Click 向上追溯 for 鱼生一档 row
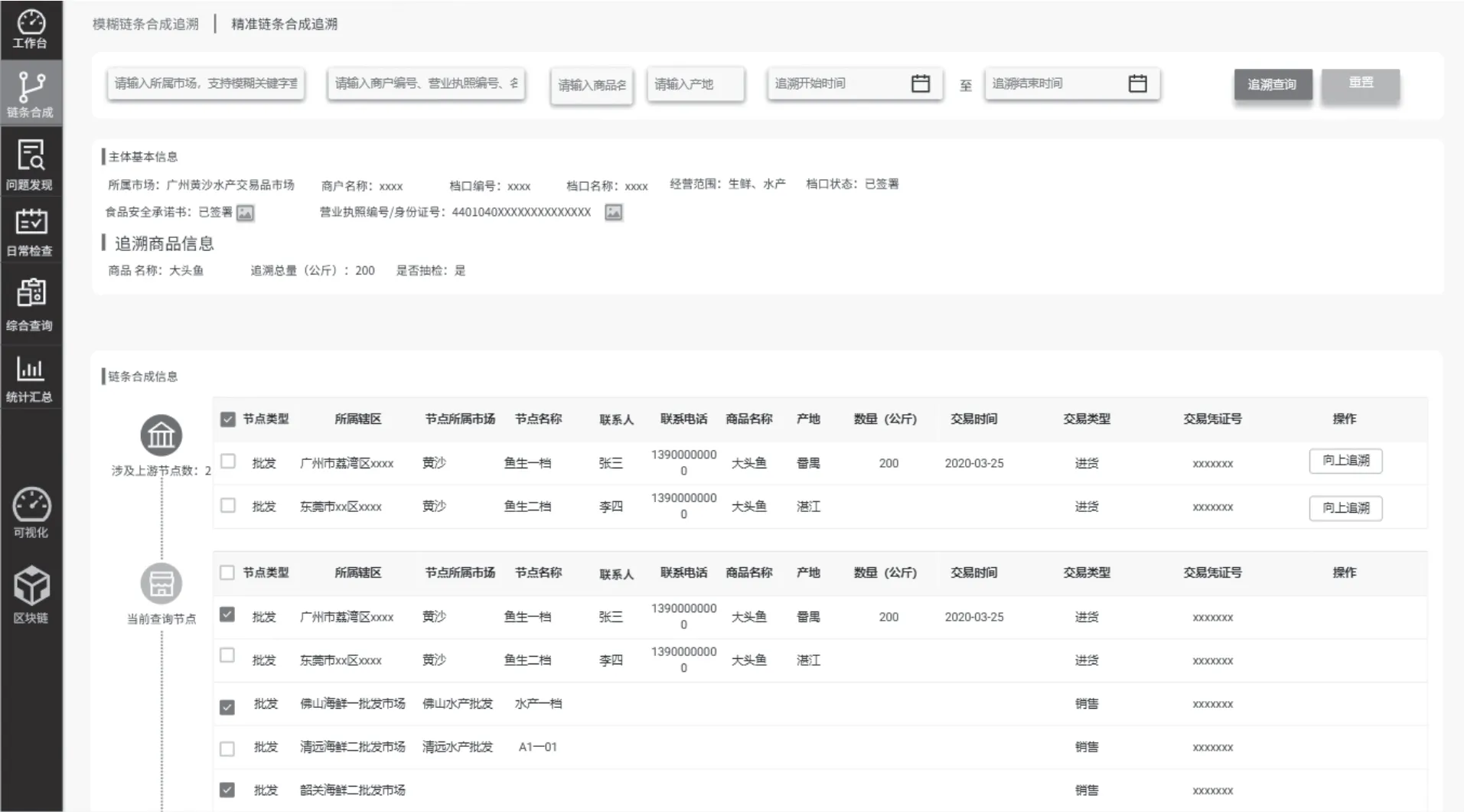The image size is (1464, 812). pos(1345,461)
